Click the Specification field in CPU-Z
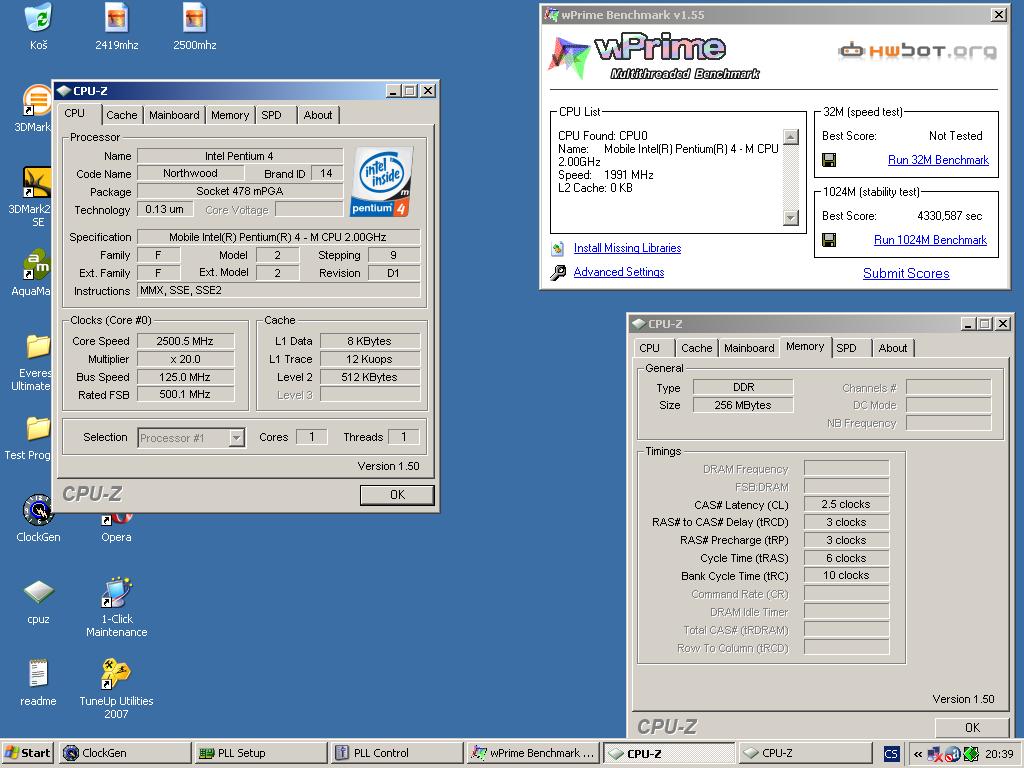This screenshot has height=768, width=1024. tap(278, 237)
